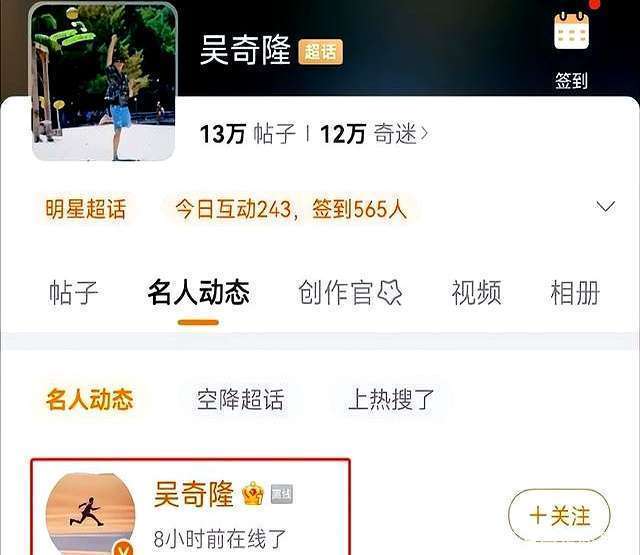Click the 超话 badge beside the title
The width and height of the screenshot is (640, 555).
point(320,52)
